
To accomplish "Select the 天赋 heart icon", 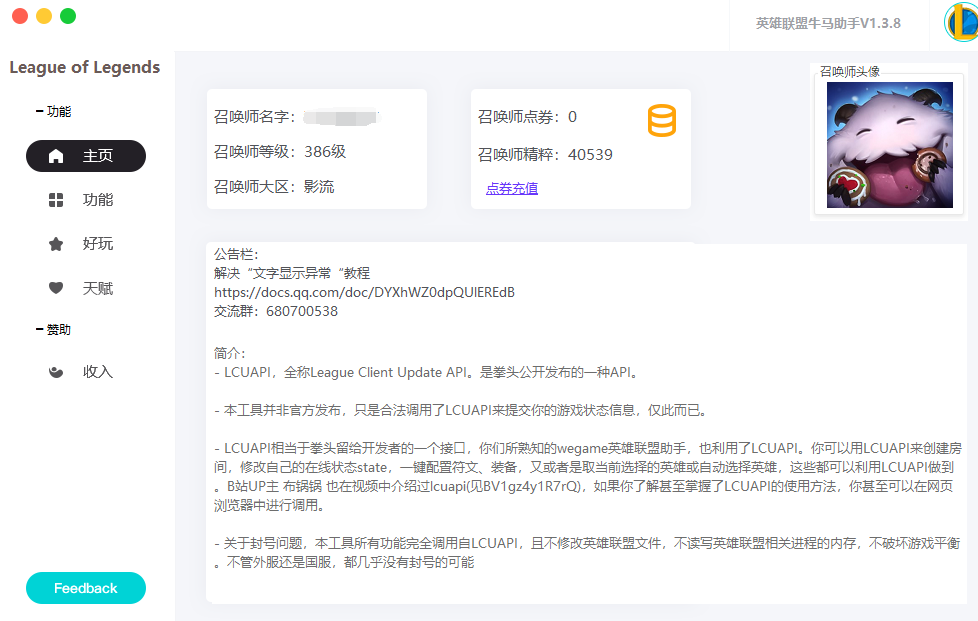I will 57,287.
